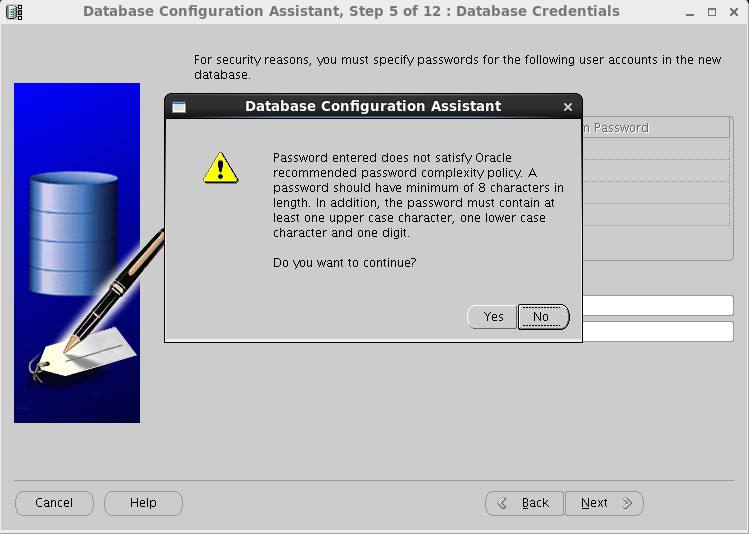Click the 'Password entered does not satisfy' message
749x534 pixels.
point(418,195)
